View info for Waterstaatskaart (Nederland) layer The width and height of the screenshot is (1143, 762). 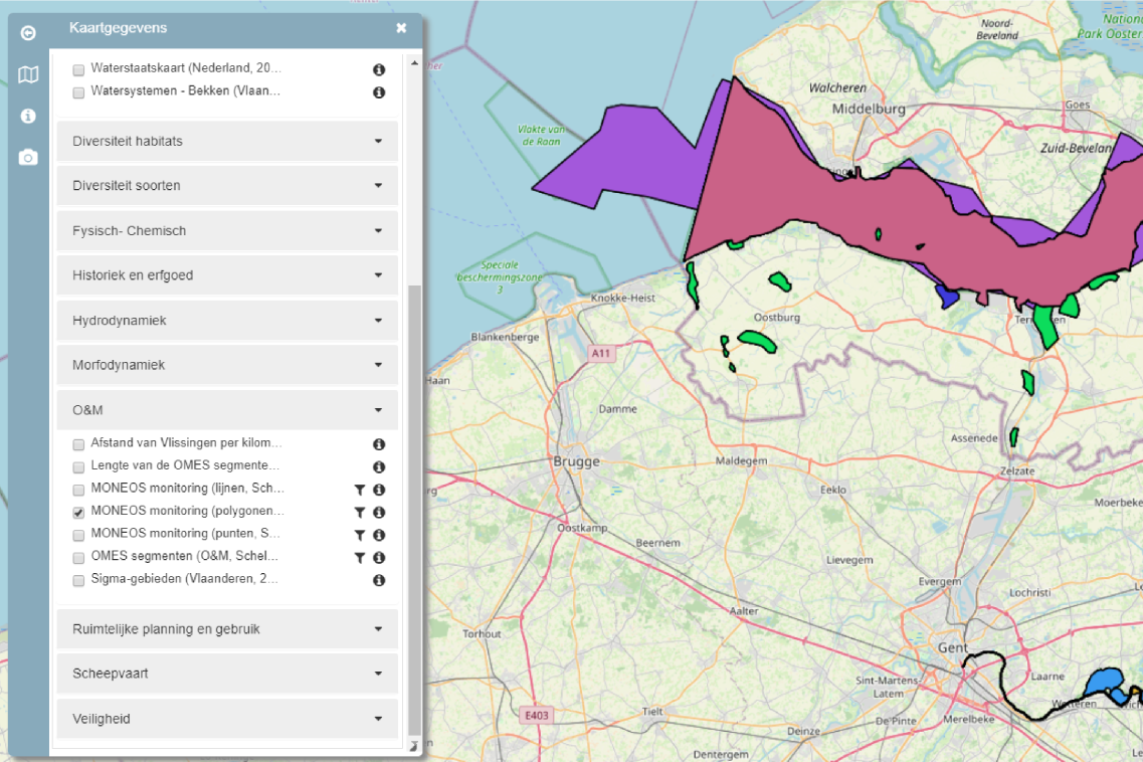[x=378, y=68]
